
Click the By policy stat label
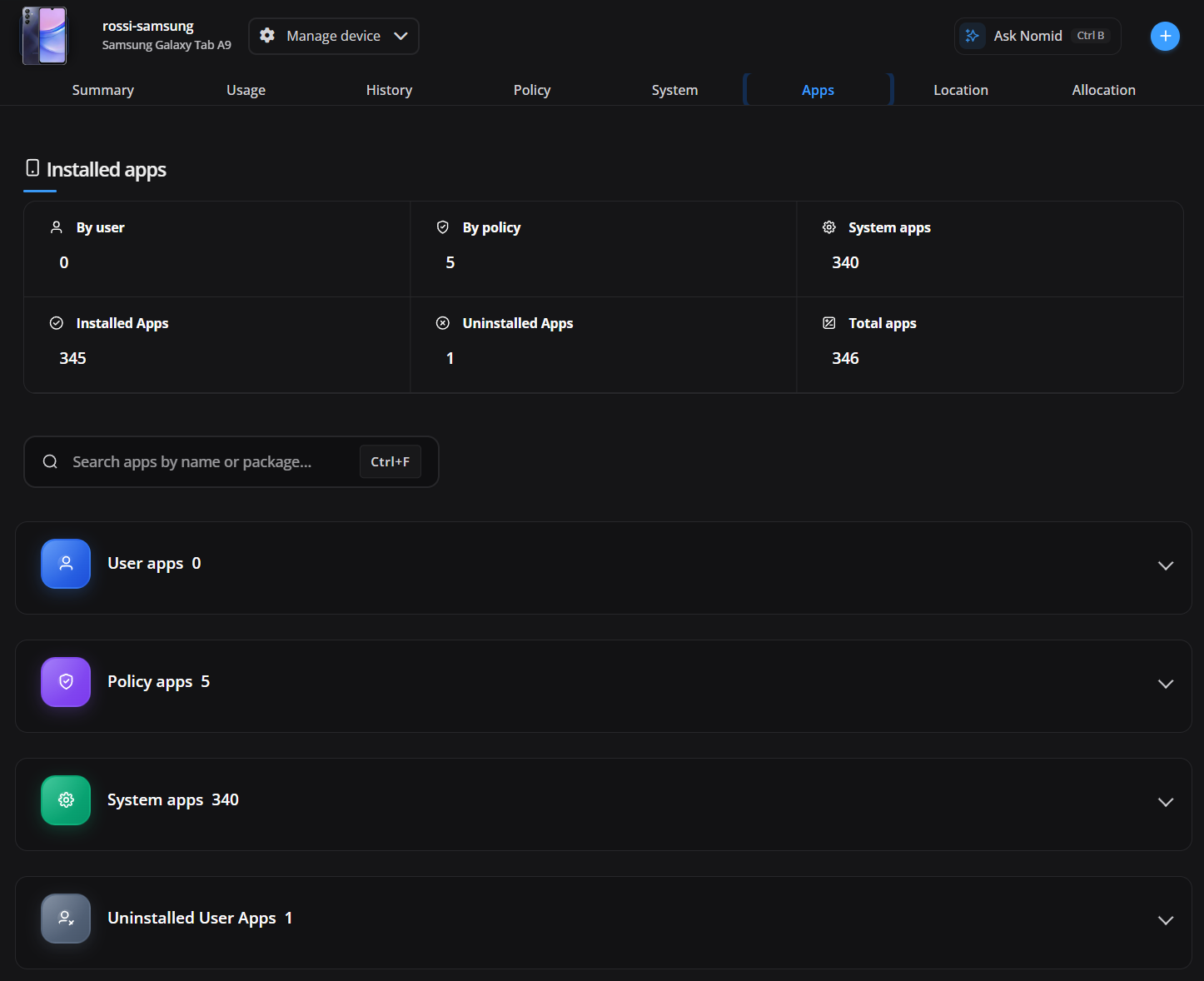pos(491,227)
